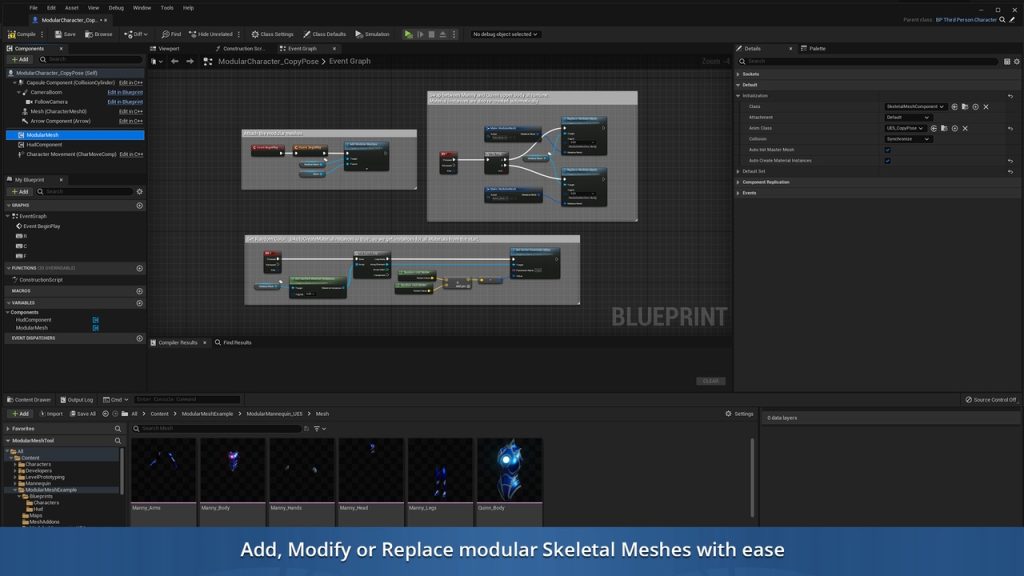Image resolution: width=1024 pixels, height=576 pixels.
Task: Click the Compile blueprint icon
Action: click(11, 34)
